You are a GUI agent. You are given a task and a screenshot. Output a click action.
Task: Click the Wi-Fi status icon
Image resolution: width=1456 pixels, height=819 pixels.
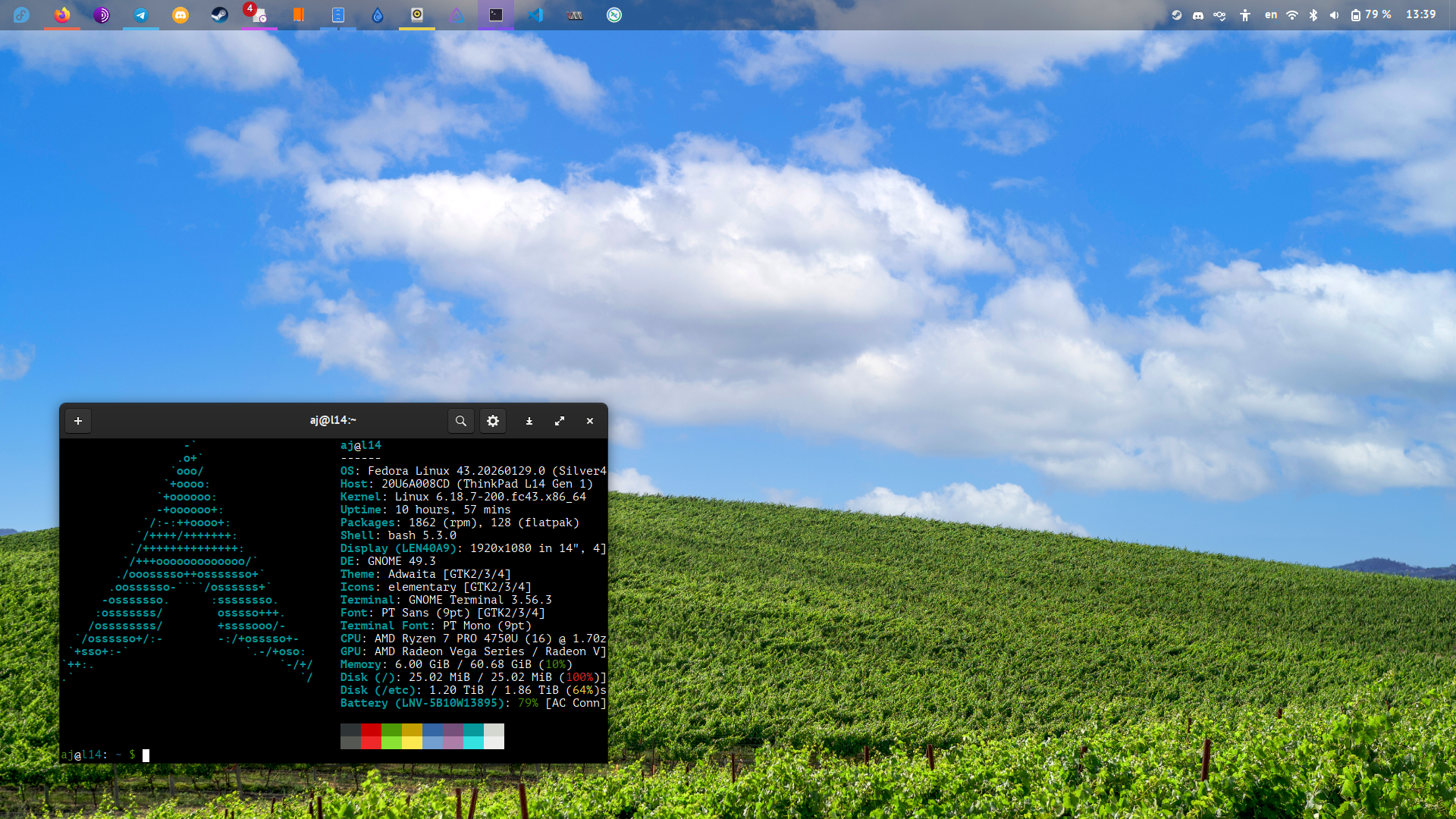click(1292, 14)
